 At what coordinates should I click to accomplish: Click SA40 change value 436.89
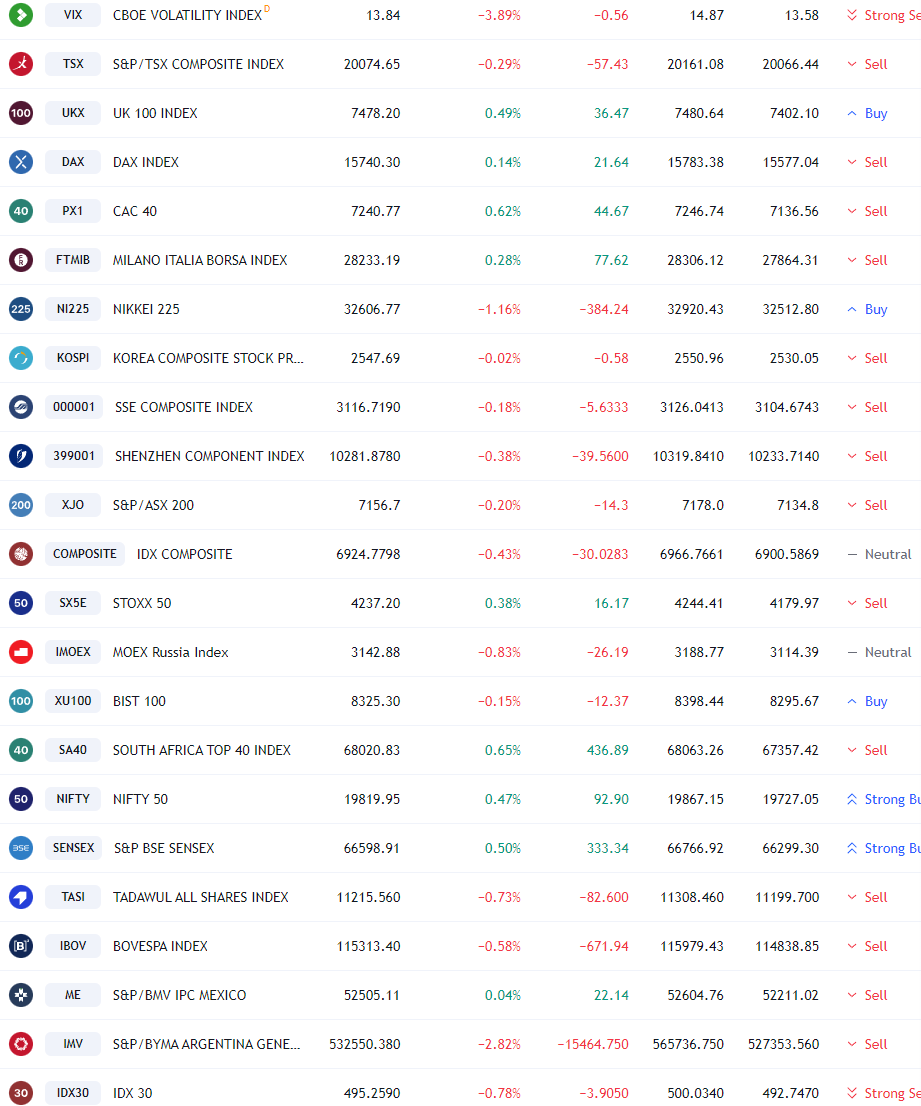(x=607, y=750)
